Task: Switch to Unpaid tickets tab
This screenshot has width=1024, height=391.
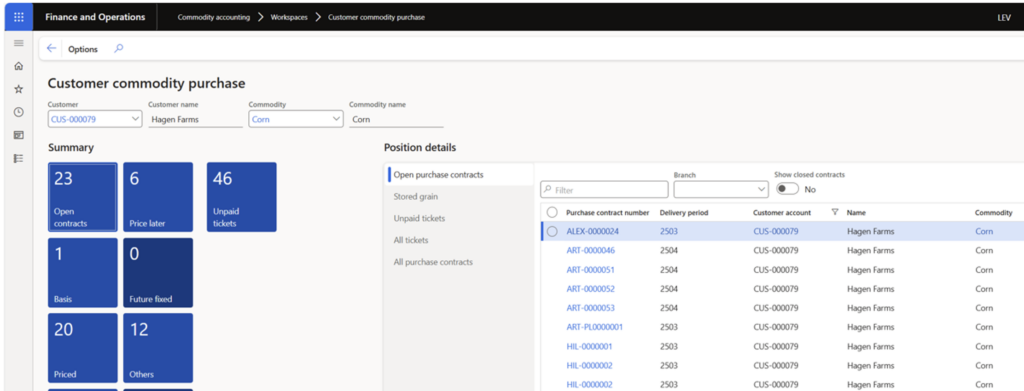Action: [x=419, y=218]
